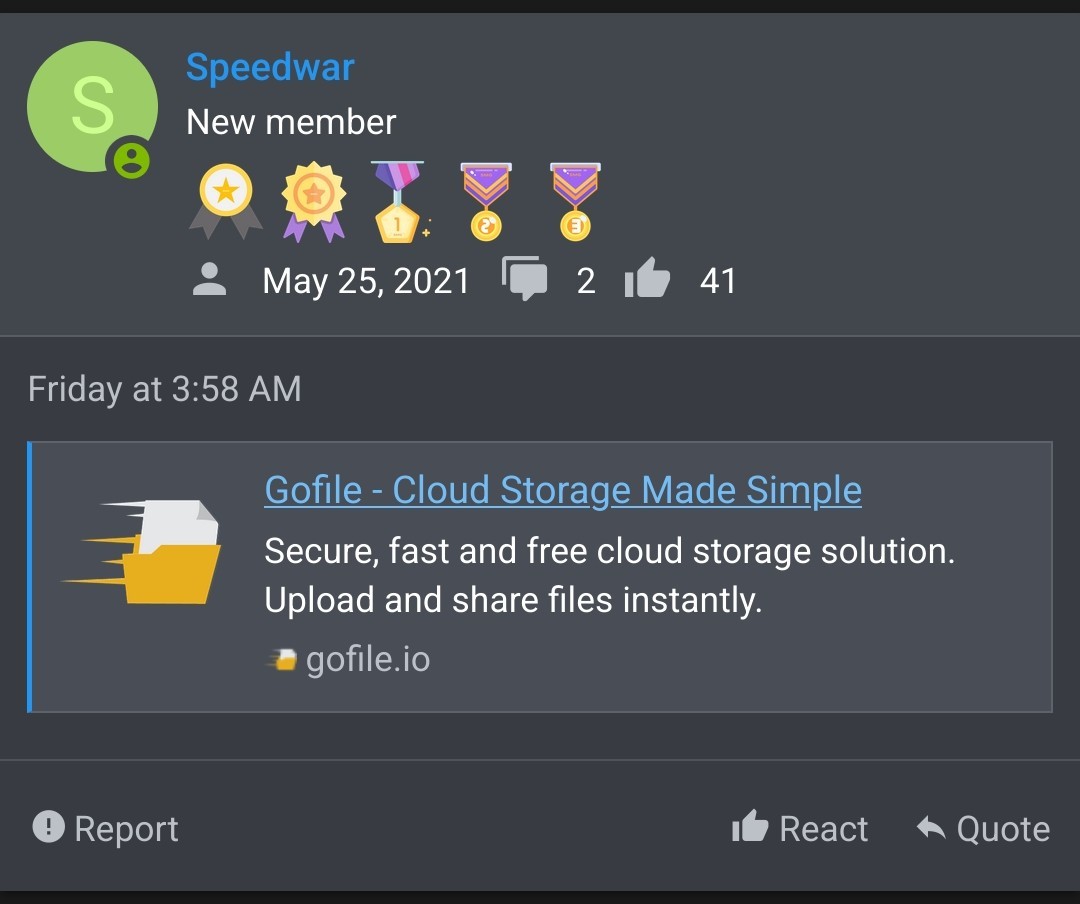Open Speedwar's avatar profile picture

[x=92, y=106]
